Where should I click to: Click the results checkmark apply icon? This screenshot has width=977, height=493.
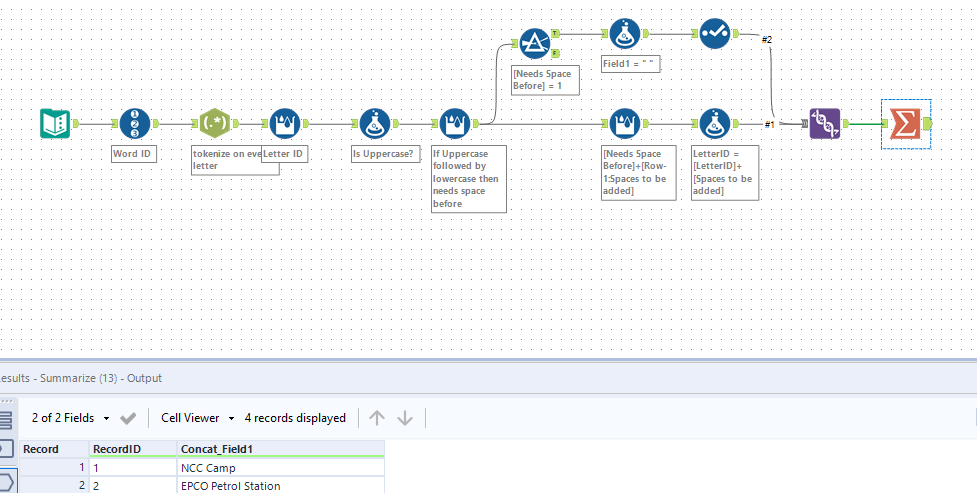[x=128, y=418]
